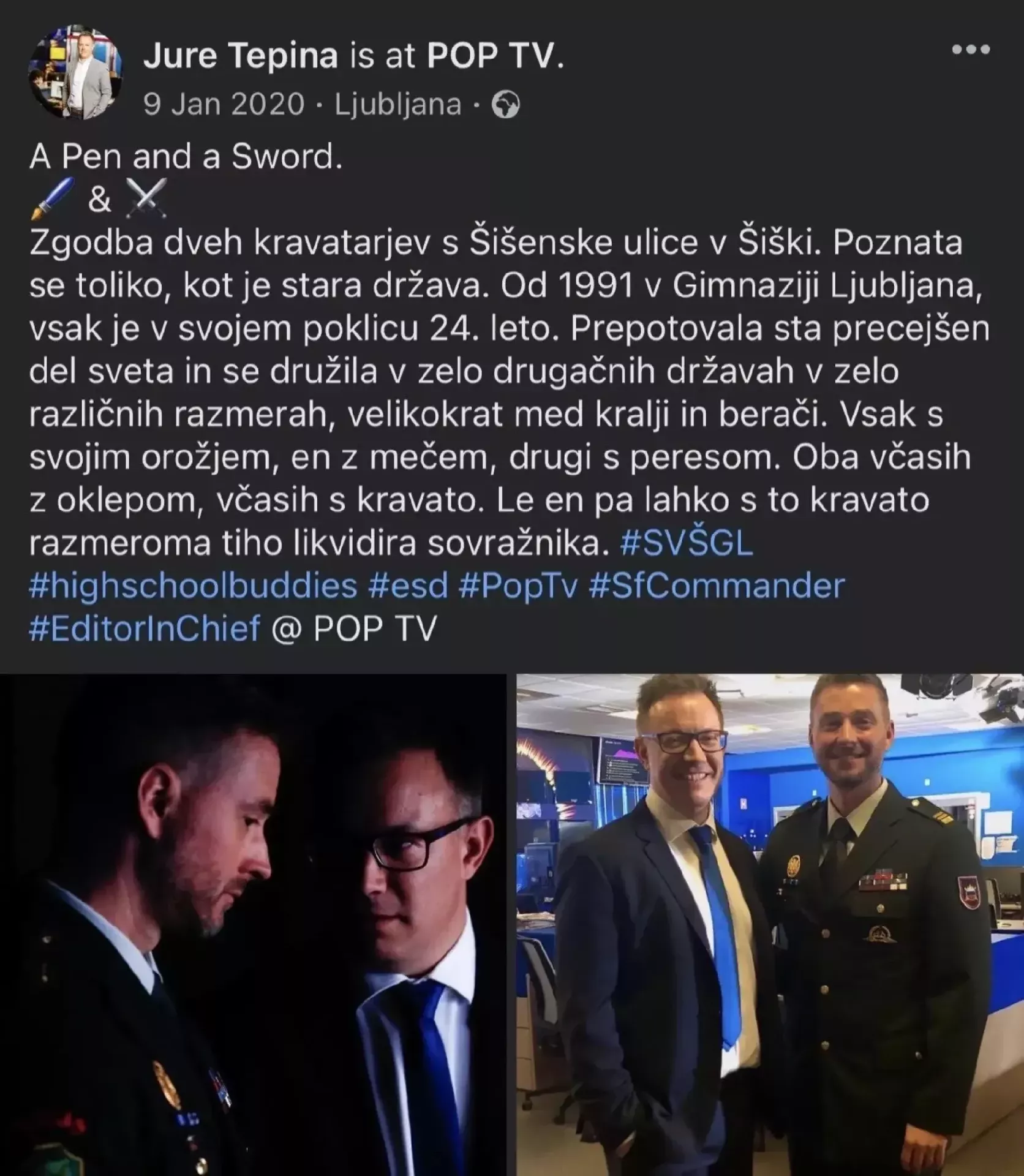Tap the globe public audience icon

(x=506, y=105)
